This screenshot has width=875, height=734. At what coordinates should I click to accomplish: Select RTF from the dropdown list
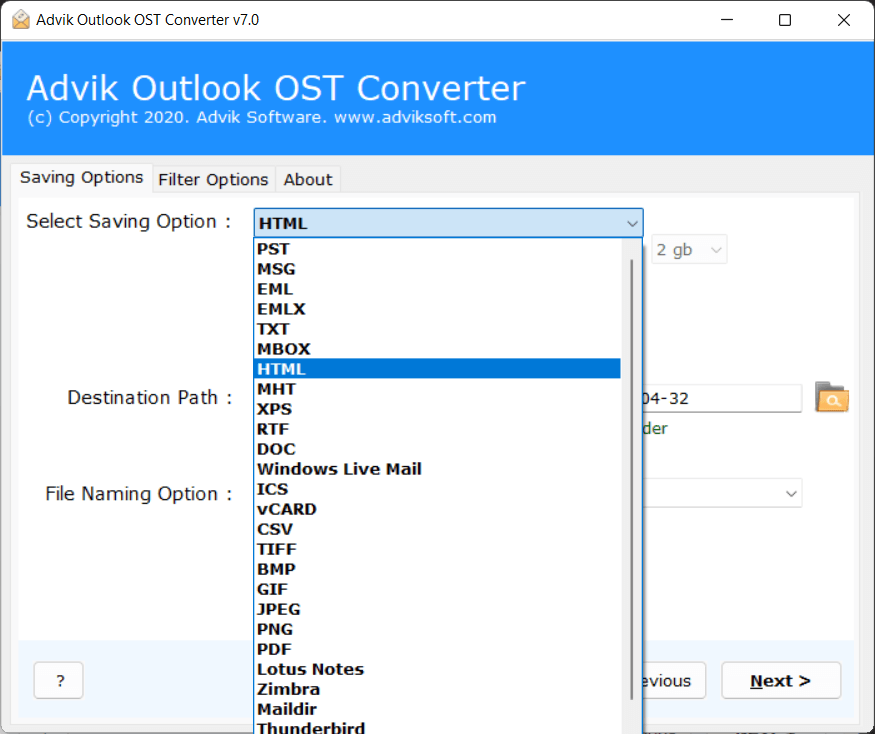[x=437, y=429]
